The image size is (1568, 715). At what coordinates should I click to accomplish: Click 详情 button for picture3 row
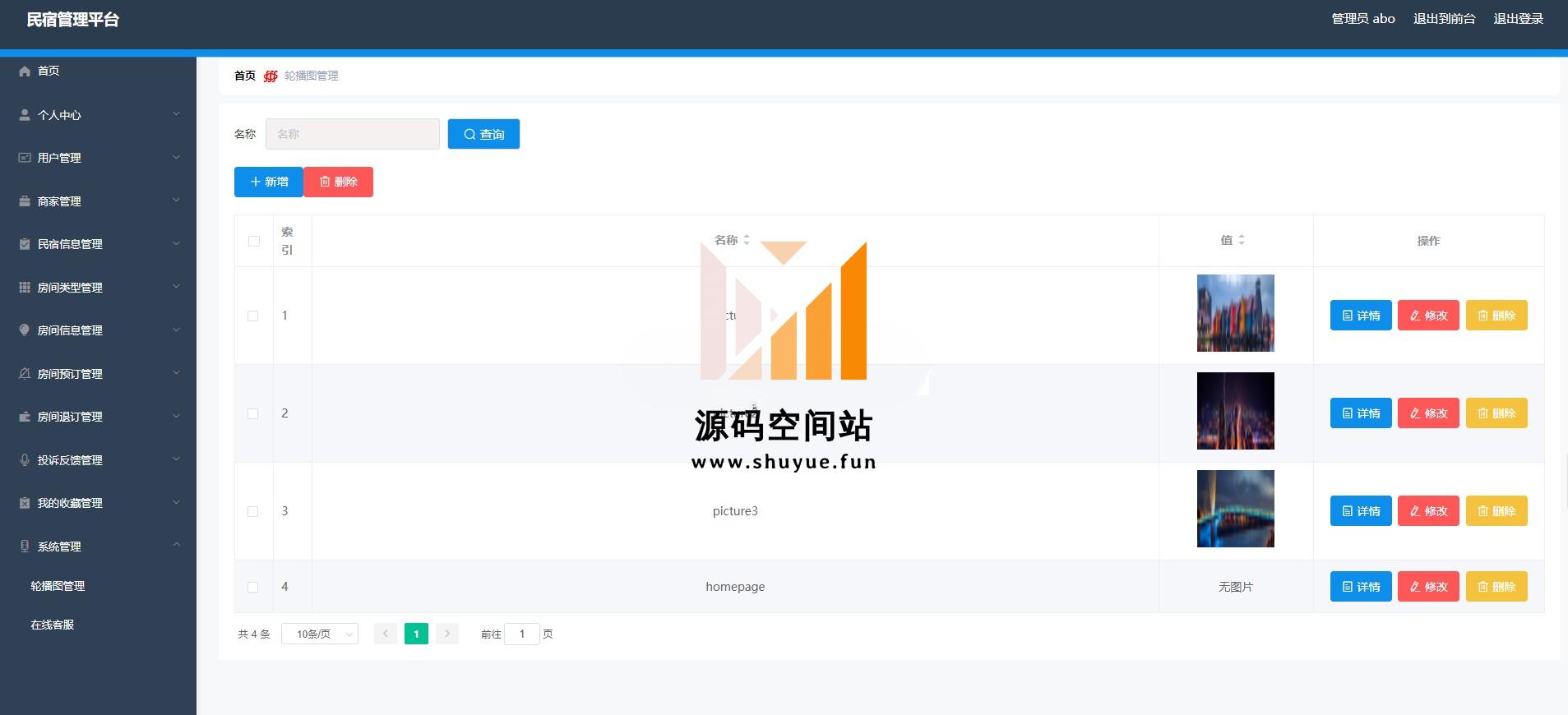coord(1361,511)
